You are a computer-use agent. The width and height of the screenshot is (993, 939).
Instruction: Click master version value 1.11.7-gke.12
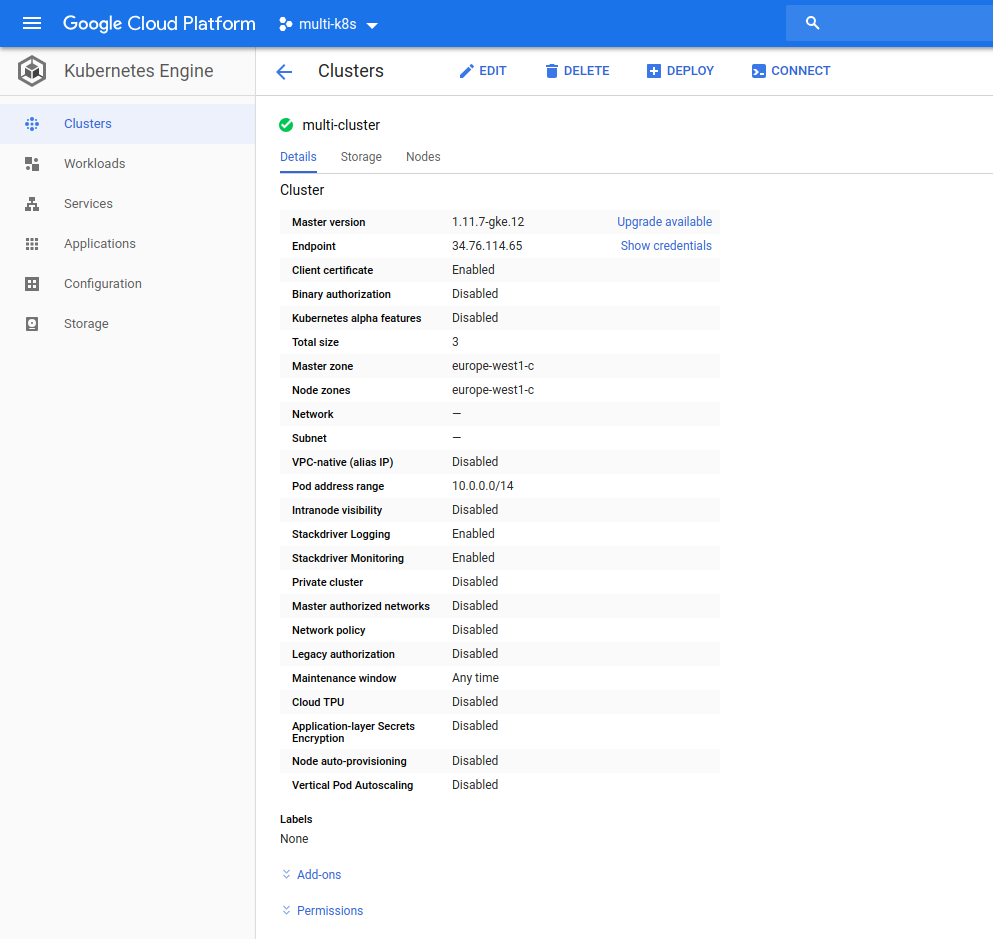tap(488, 222)
